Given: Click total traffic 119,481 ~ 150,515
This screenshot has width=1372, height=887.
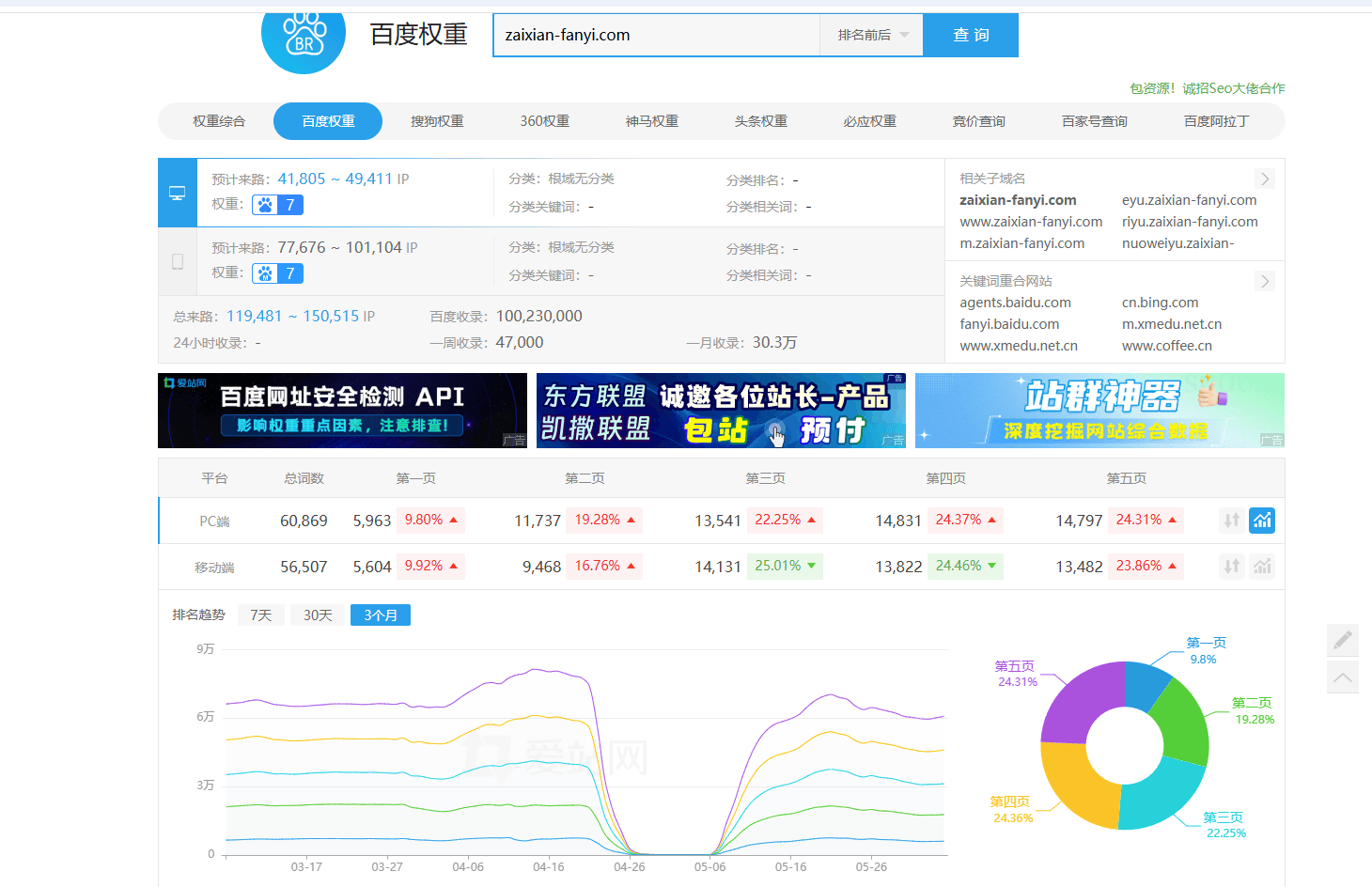Looking at the screenshot, I should [x=292, y=316].
